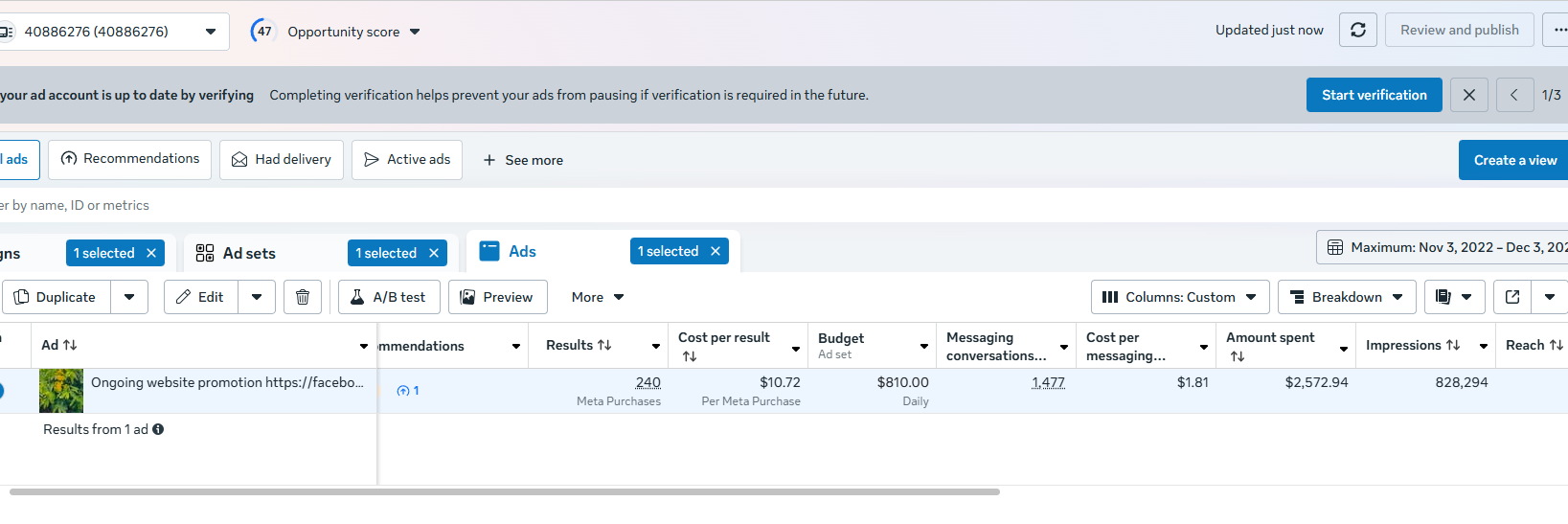Screen dimensions: 1568x524
Task: Toggle the ad on/off switch
Action: pyautogui.click(x=2, y=391)
